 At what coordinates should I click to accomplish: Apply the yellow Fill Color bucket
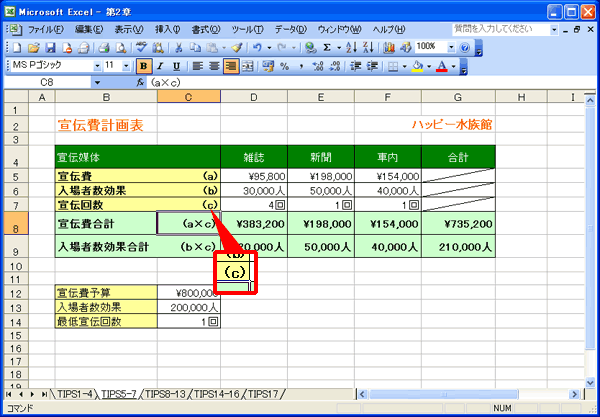(417, 67)
